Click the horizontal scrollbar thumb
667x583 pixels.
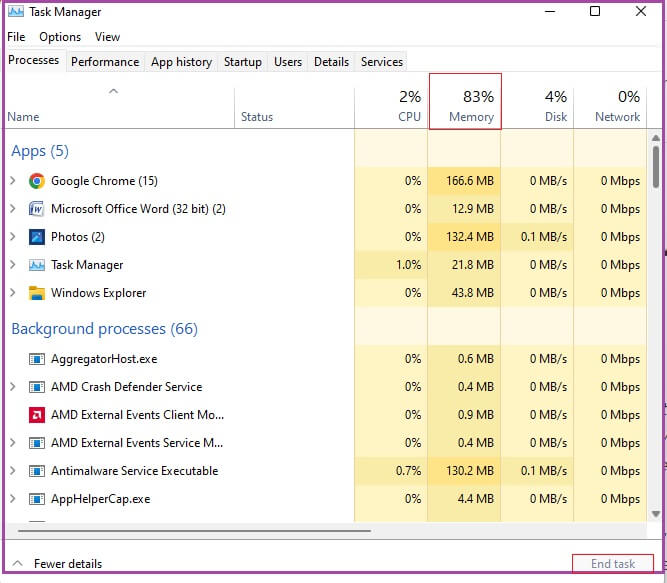194,531
